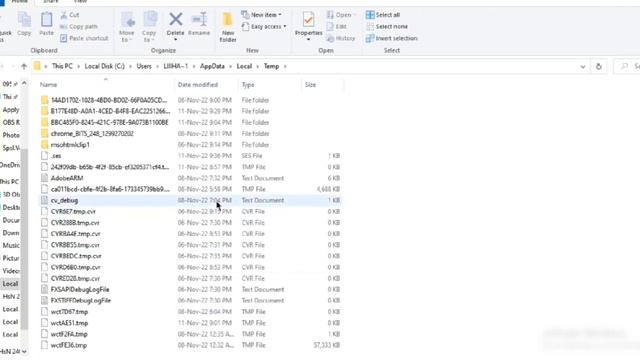The image size is (640, 360).
Task: Click the History command
Action: 341,38
